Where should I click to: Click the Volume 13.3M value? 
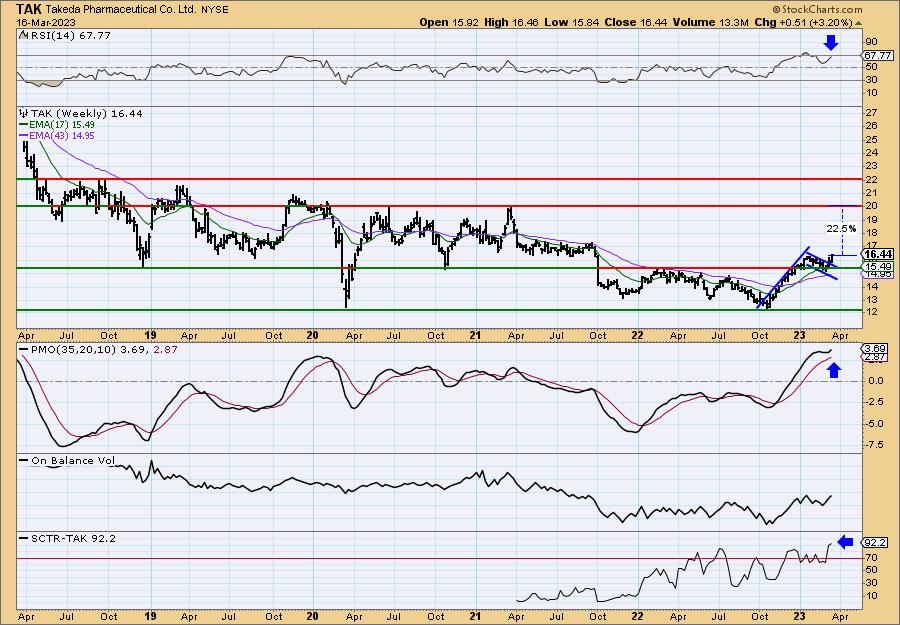click(x=709, y=22)
